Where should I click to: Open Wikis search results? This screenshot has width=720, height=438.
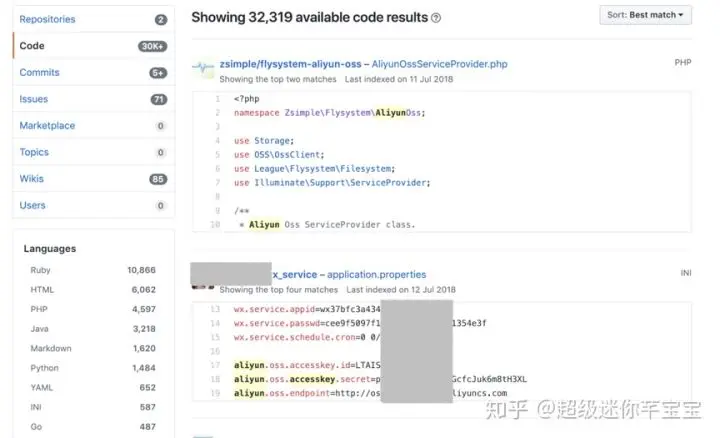32,179
